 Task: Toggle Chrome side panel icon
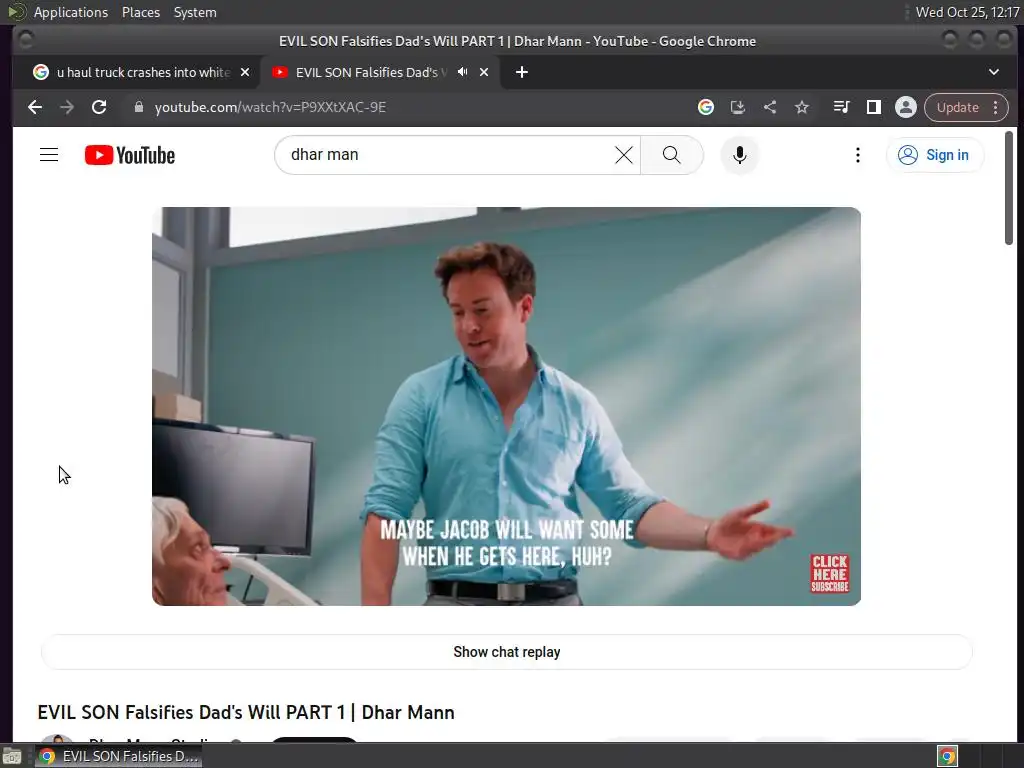(874, 107)
